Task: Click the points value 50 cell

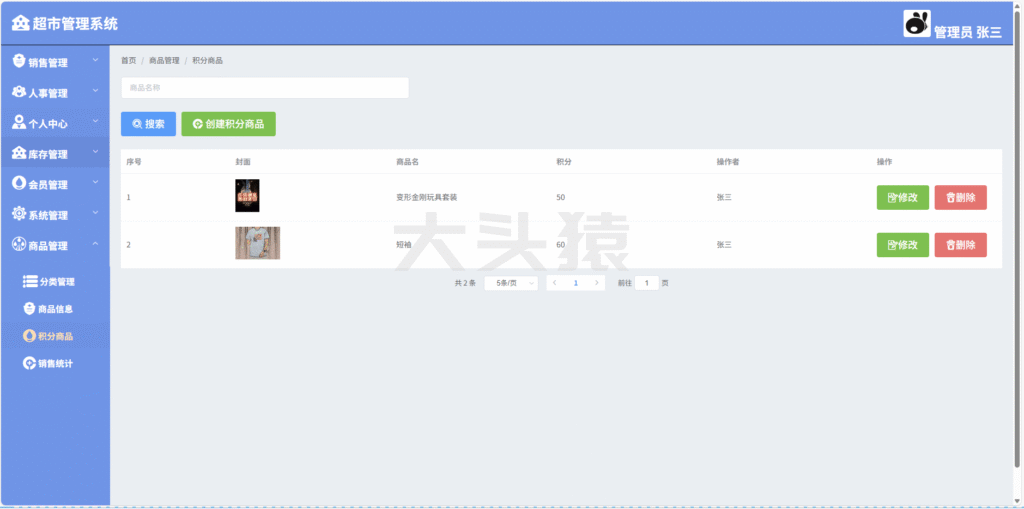Action: 560,197
